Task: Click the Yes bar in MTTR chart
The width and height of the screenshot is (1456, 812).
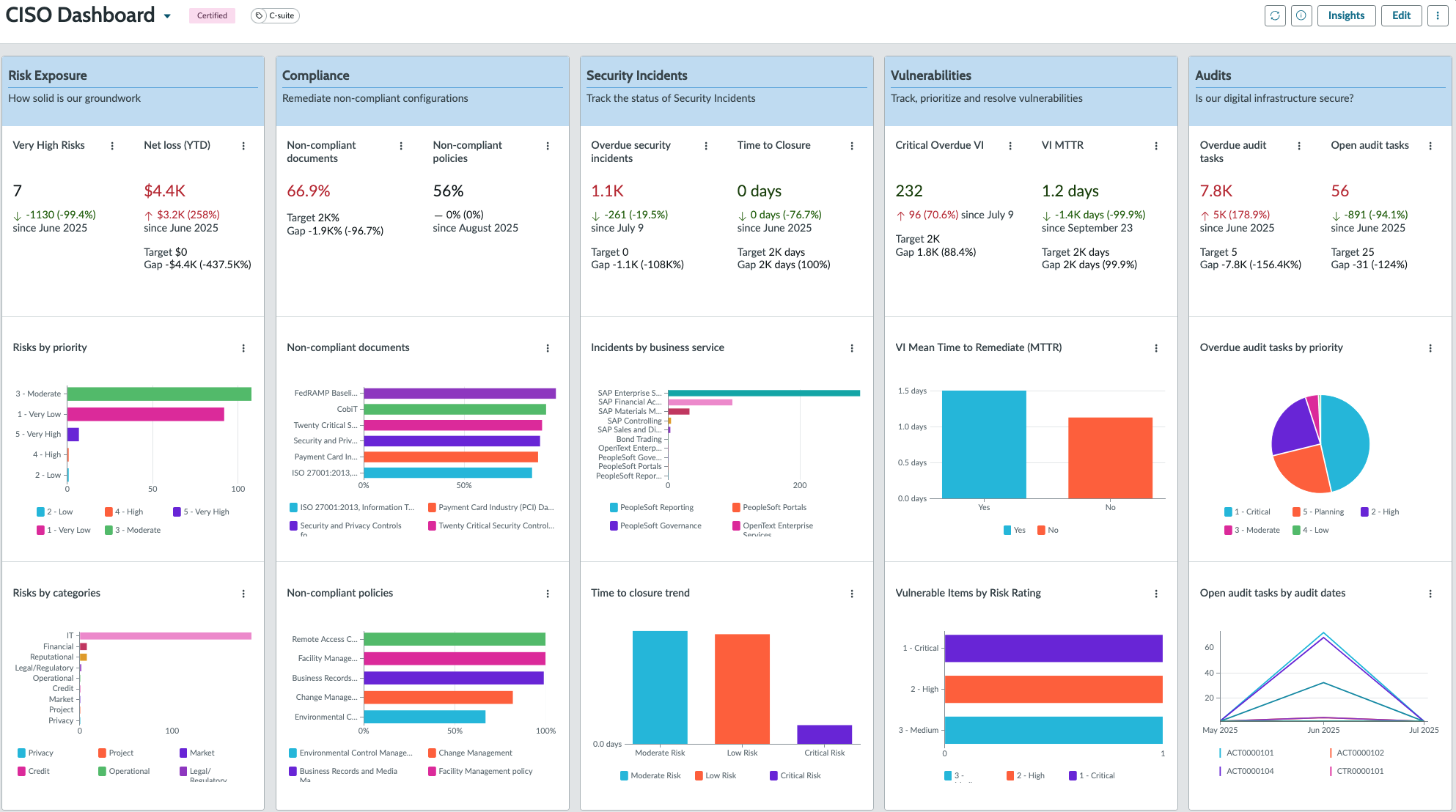Action: click(984, 444)
